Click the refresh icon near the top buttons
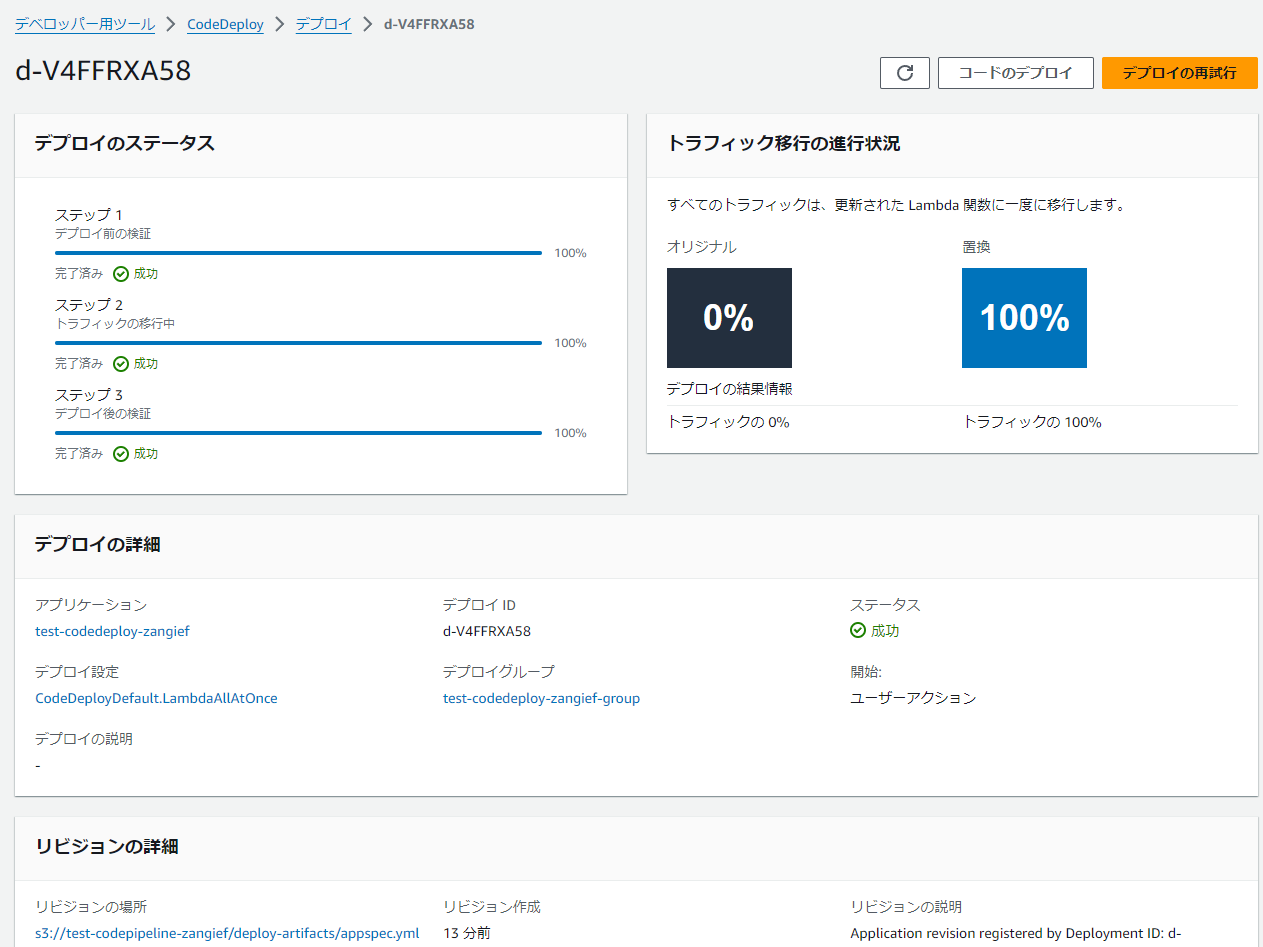This screenshot has width=1263, height=947. [904, 72]
